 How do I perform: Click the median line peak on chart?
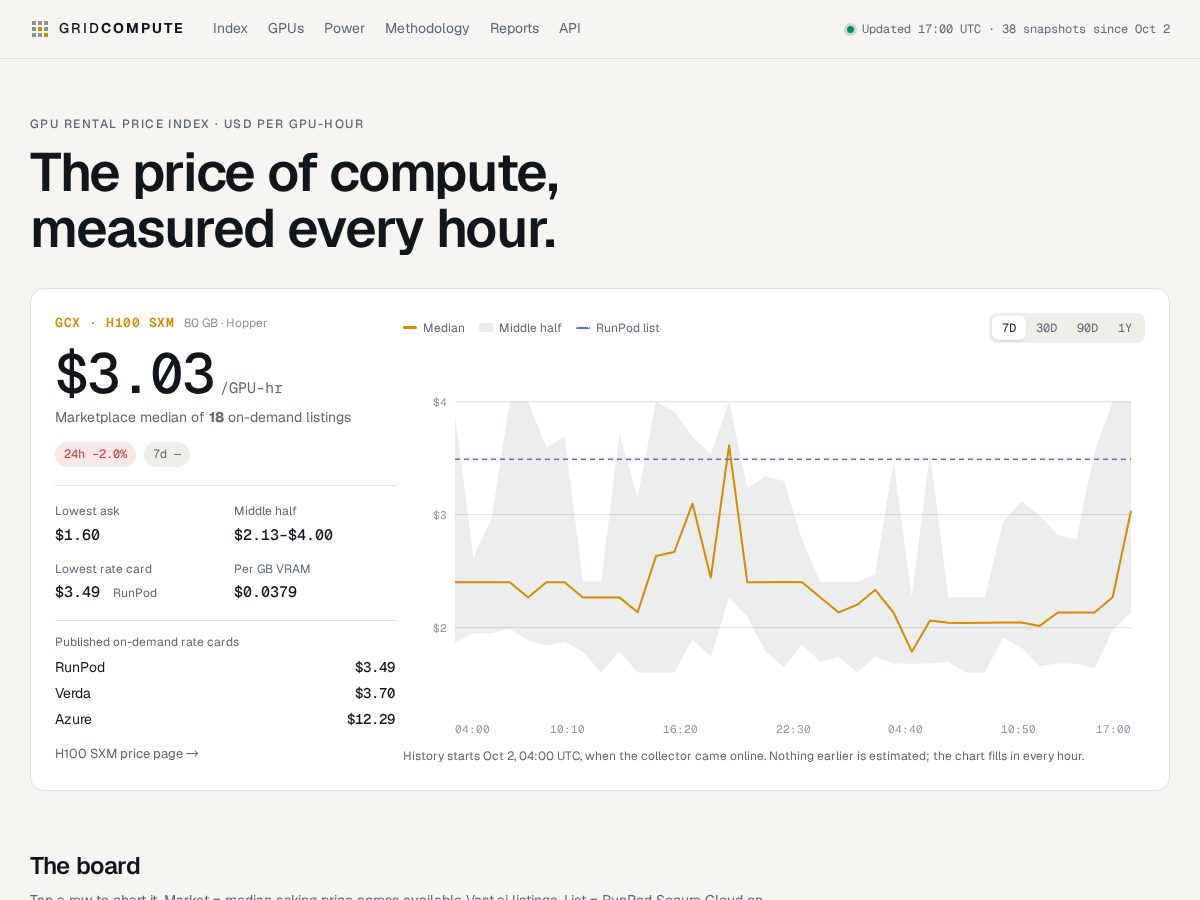729,446
